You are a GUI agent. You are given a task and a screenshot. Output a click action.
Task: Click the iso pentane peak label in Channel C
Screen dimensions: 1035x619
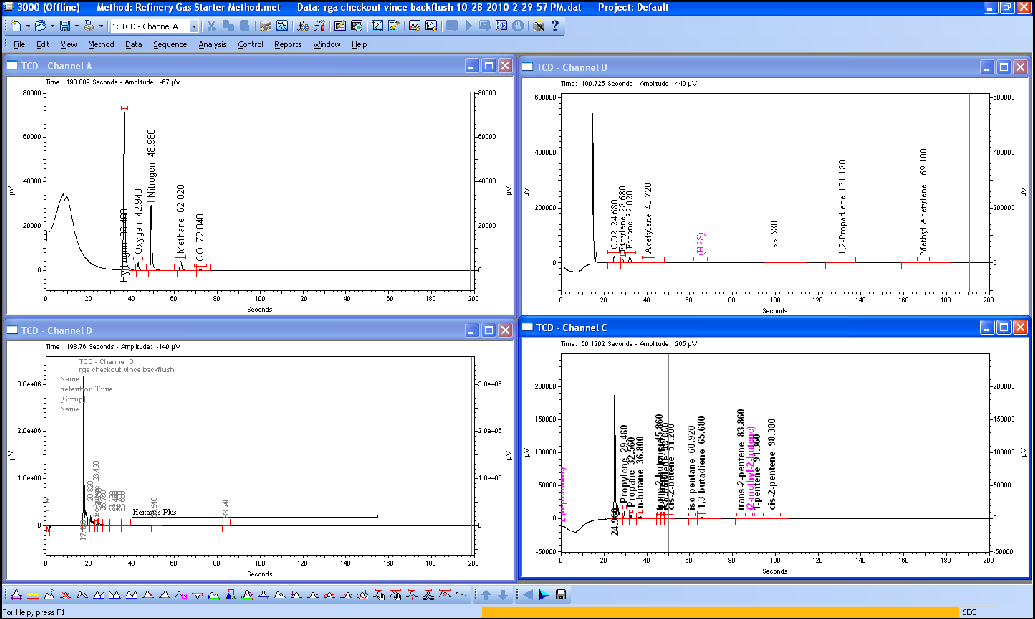point(691,467)
